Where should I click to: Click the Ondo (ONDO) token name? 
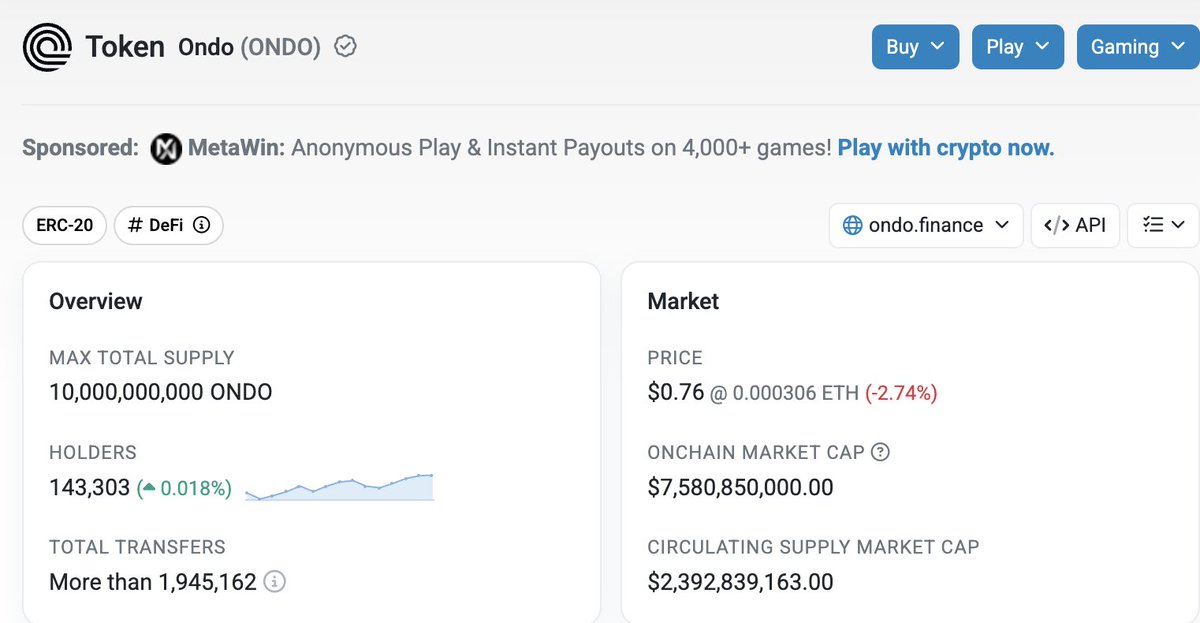tap(249, 47)
